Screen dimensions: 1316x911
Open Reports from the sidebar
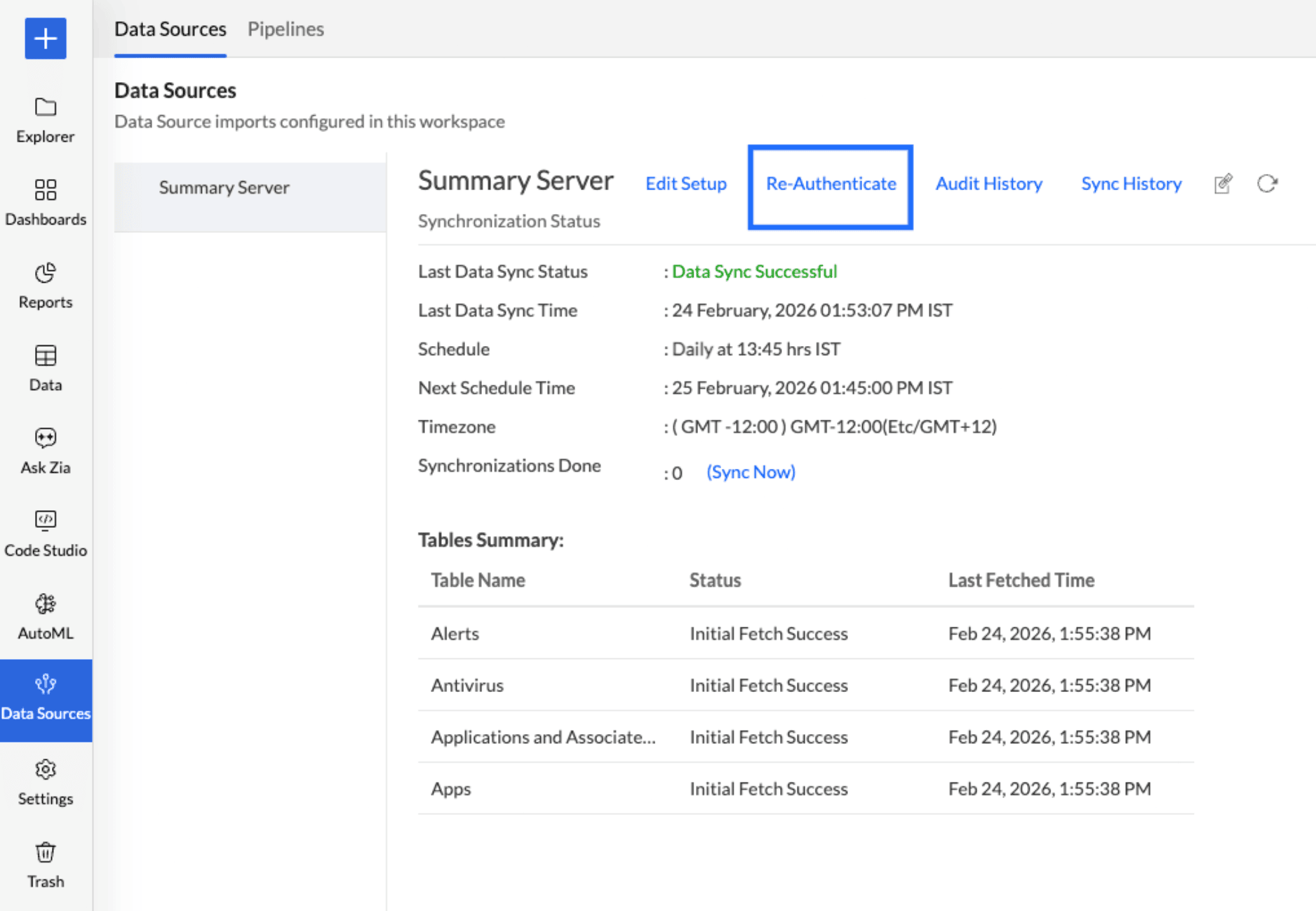click(x=46, y=286)
